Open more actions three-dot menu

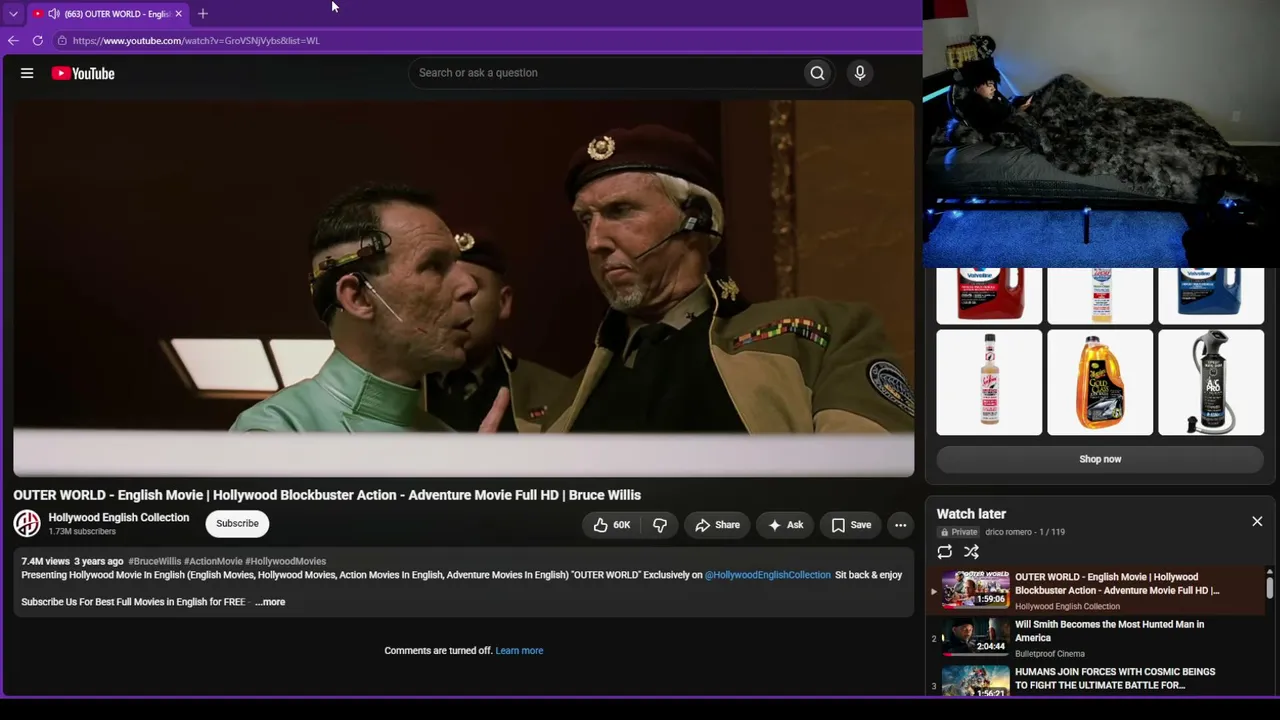(x=900, y=525)
